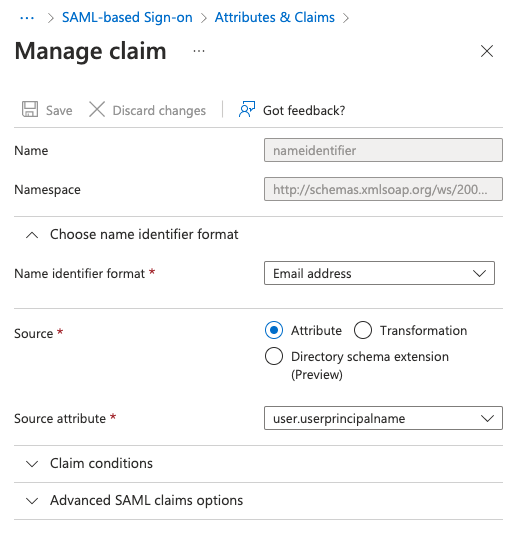The width and height of the screenshot is (519, 543).
Task: Click the Namespace URL field
Action: click(x=383, y=189)
